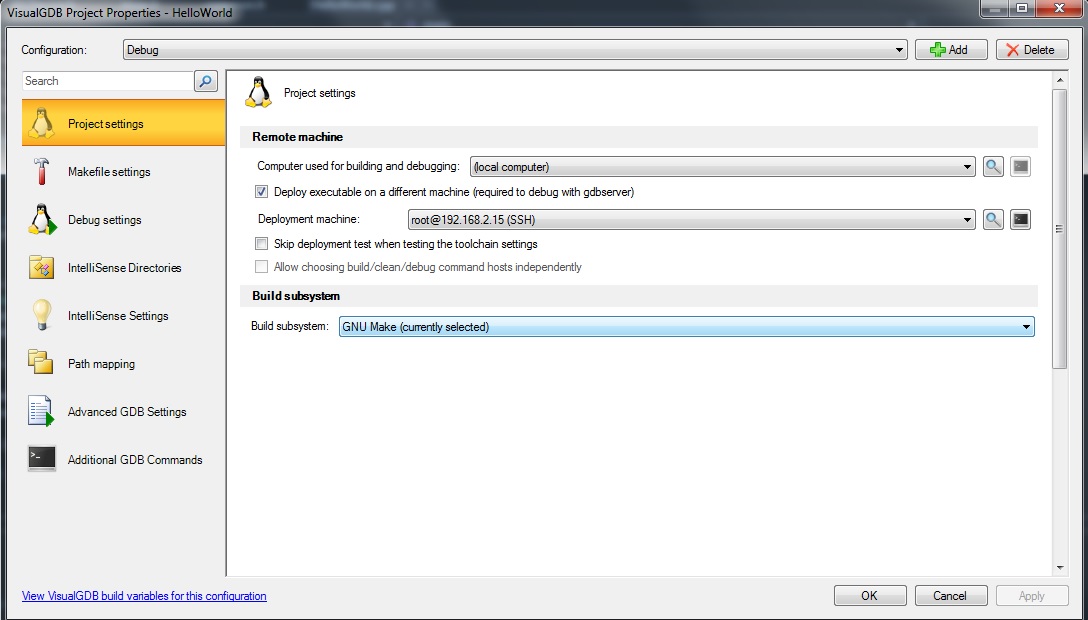The width and height of the screenshot is (1088, 620).
Task: Click the penguin icon in Project settings header
Action: tap(258, 92)
